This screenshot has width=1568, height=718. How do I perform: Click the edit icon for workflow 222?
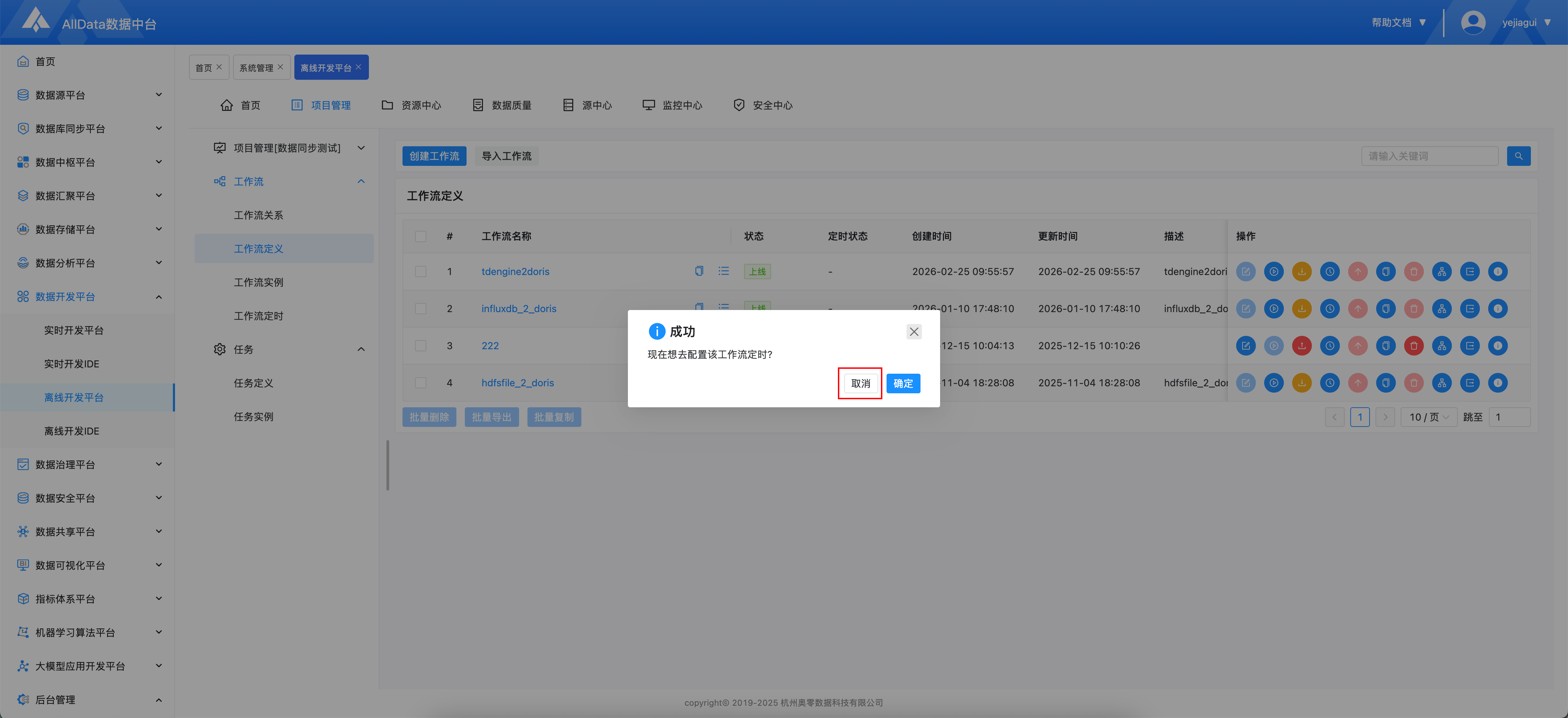[1245, 346]
